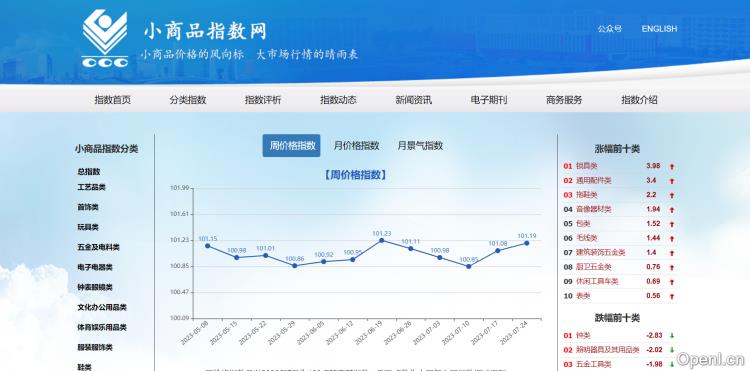This screenshot has width=750, height=371.
Task: Click the chart data point labeled 101.15
Action: tap(208, 246)
